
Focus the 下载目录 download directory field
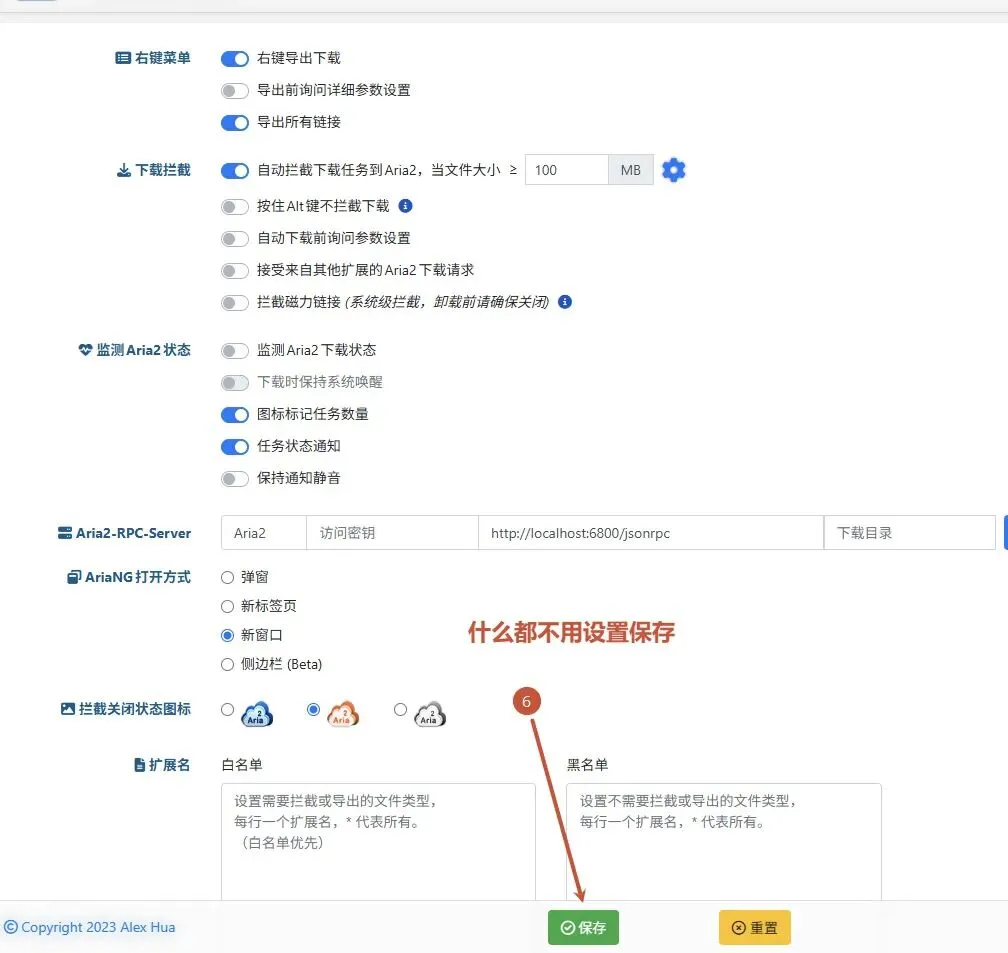910,532
